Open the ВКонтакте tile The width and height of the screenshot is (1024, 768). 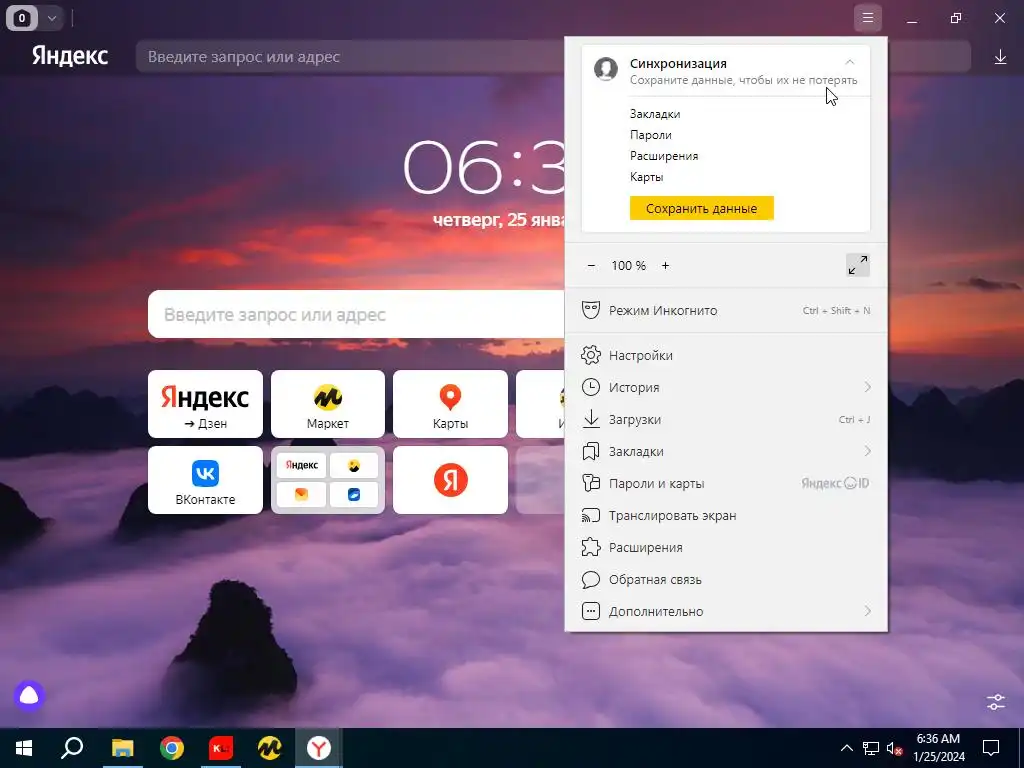click(x=205, y=480)
